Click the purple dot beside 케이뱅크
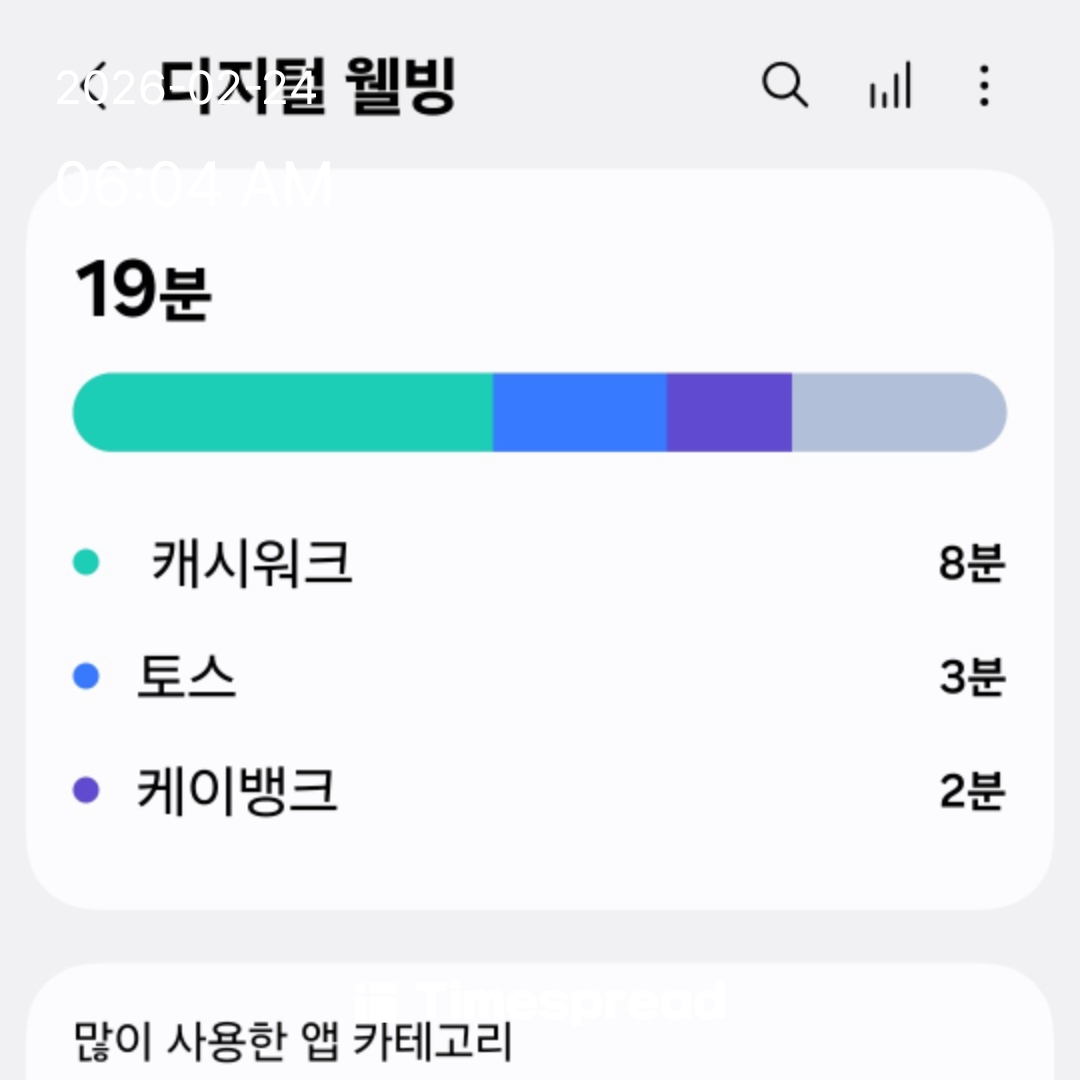 (x=86, y=791)
